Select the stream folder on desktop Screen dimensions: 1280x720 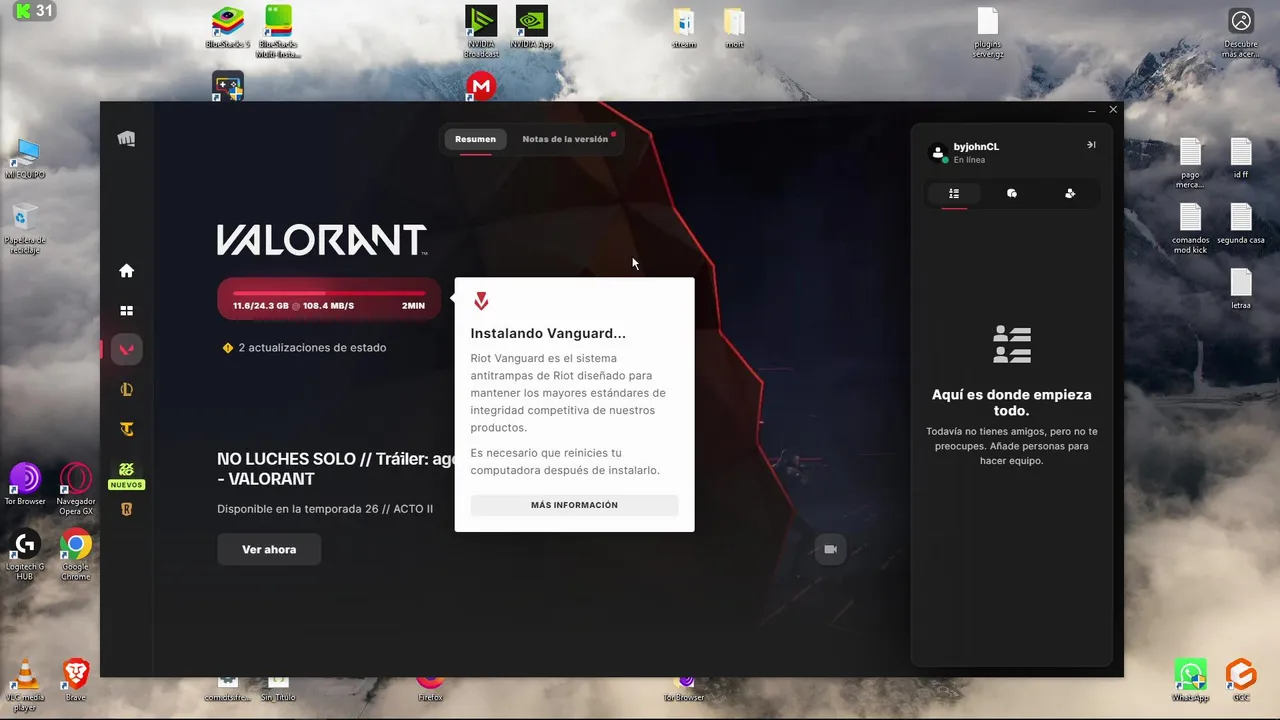point(684,29)
